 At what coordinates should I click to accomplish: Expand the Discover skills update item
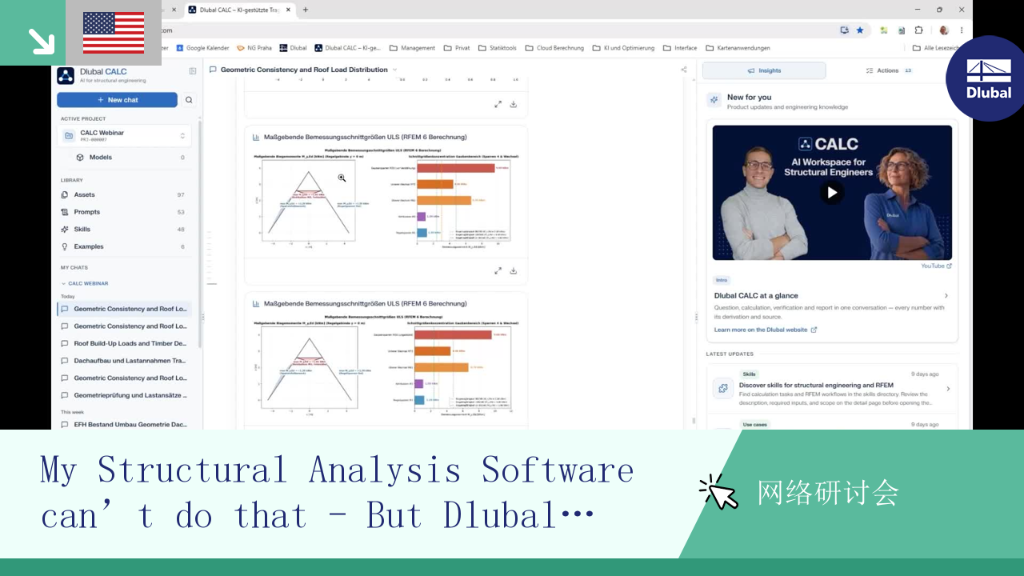(x=948, y=389)
